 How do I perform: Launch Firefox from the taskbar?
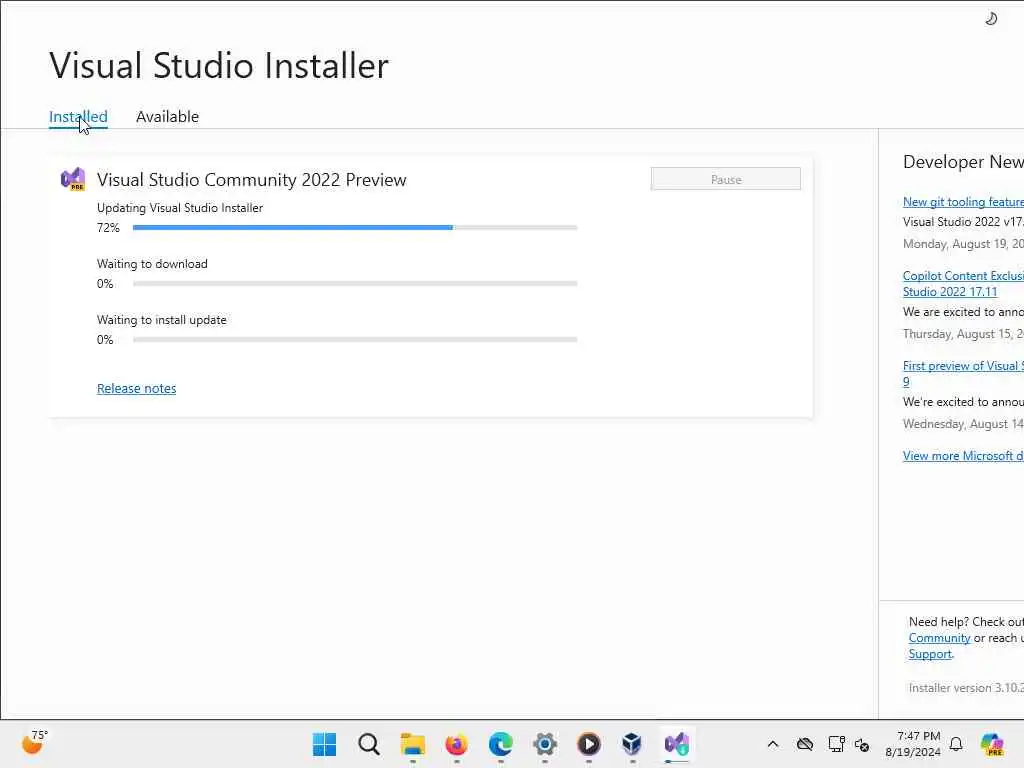pos(456,744)
